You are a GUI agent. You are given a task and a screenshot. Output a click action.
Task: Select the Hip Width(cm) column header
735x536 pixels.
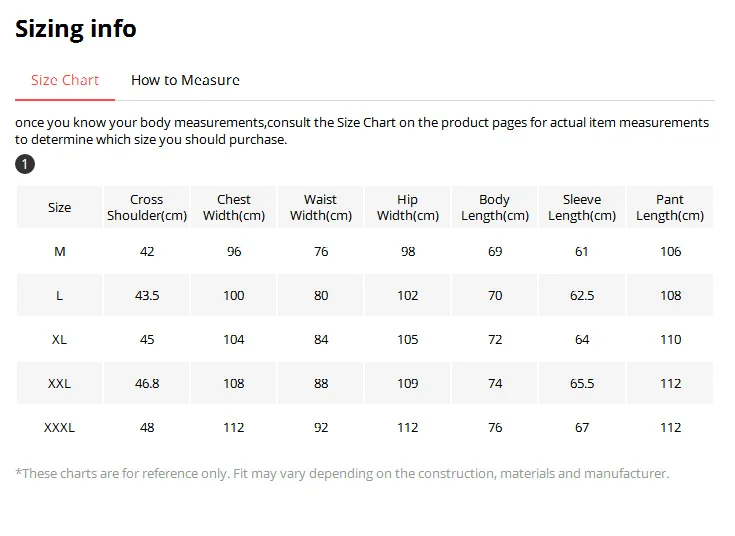coord(408,207)
